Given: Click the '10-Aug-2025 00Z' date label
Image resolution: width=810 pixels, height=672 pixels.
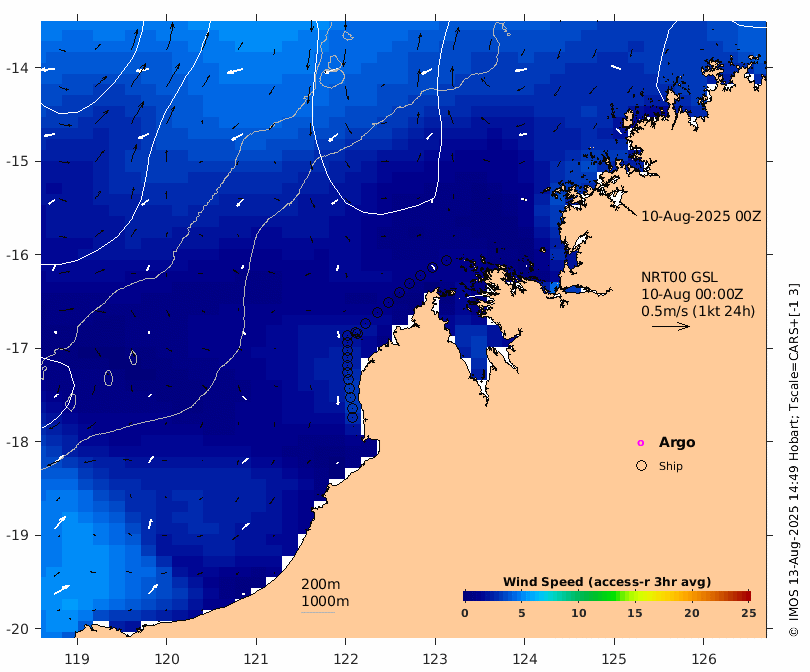Looking at the screenshot, I should (701, 216).
